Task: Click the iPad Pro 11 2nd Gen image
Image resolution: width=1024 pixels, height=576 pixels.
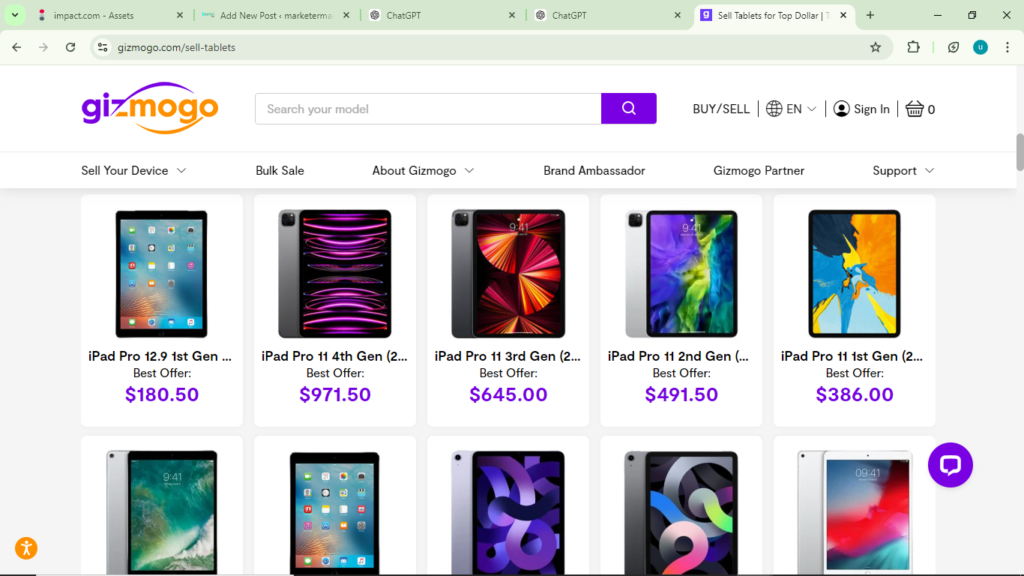Action: point(681,274)
